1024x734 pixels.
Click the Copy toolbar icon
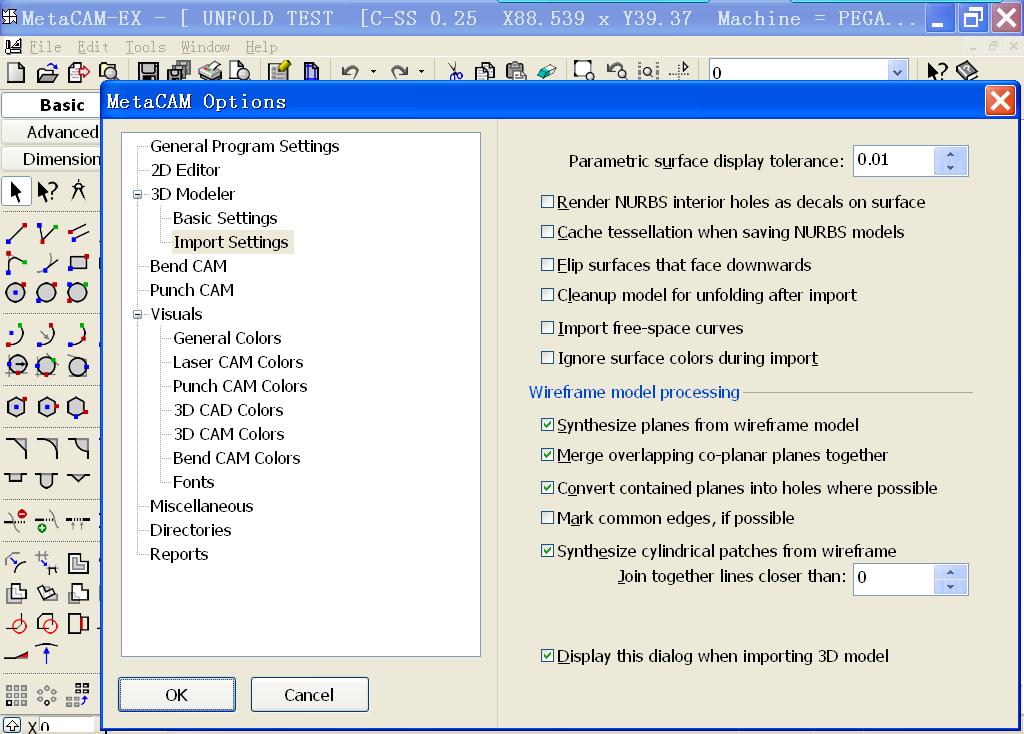point(485,71)
